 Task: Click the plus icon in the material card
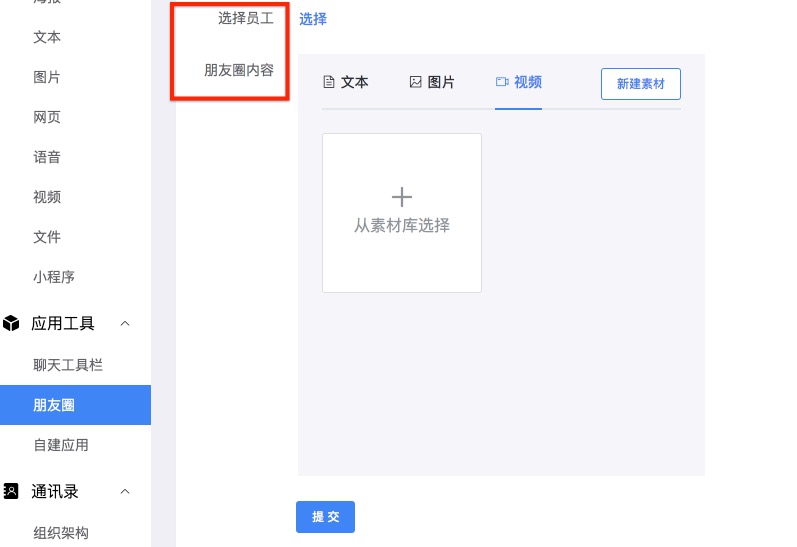[x=402, y=197]
